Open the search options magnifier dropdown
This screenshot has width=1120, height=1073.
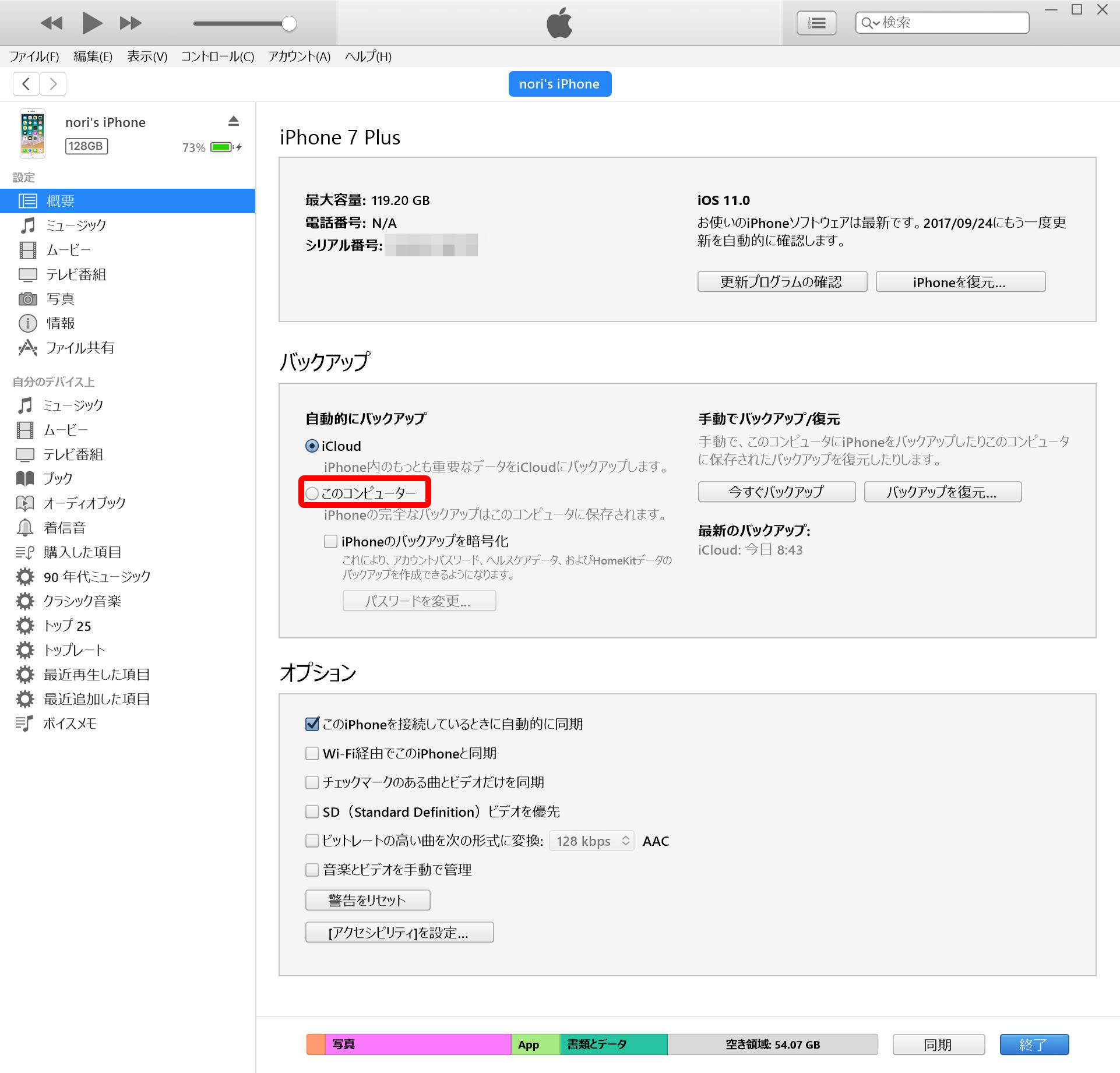click(871, 23)
